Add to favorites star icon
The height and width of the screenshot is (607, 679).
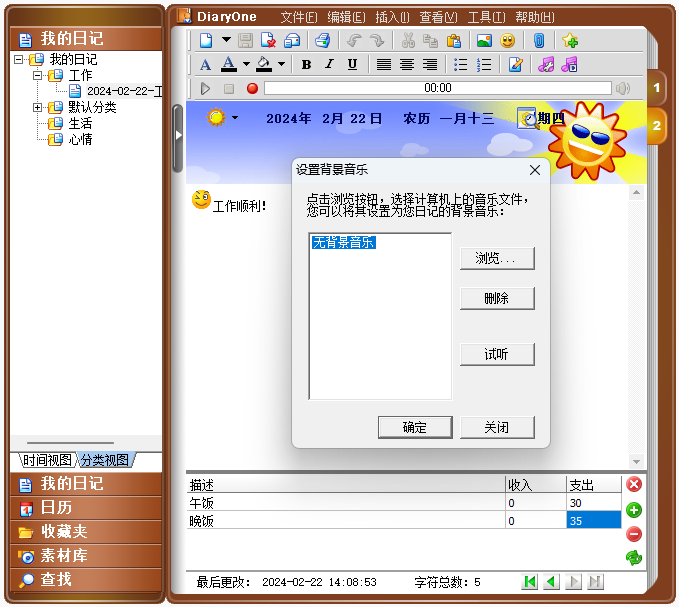[570, 40]
